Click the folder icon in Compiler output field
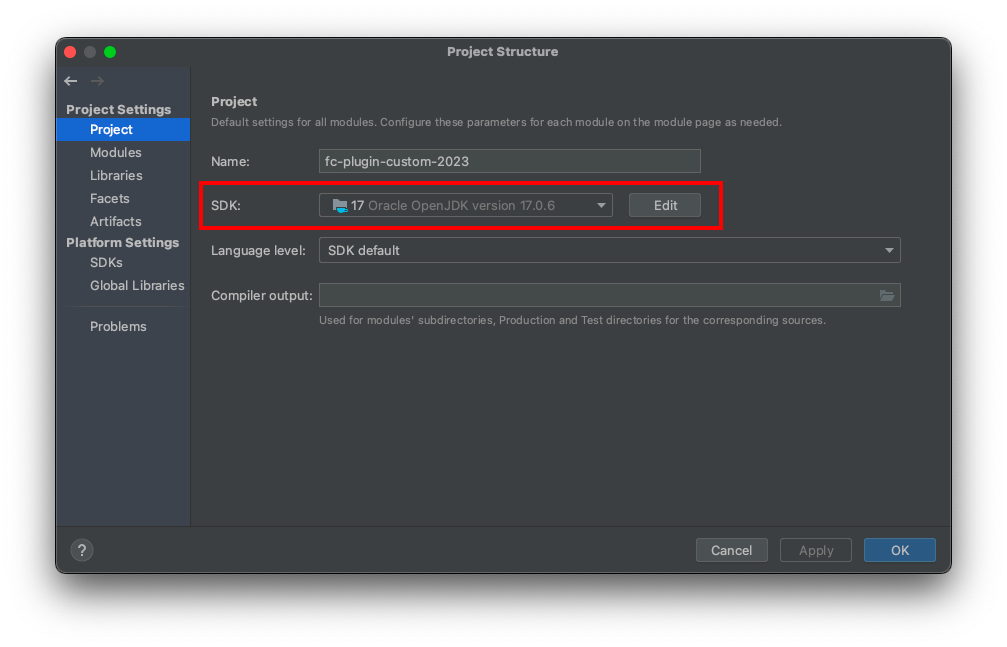Screen dimensions: 1007x647 click(x=888, y=294)
